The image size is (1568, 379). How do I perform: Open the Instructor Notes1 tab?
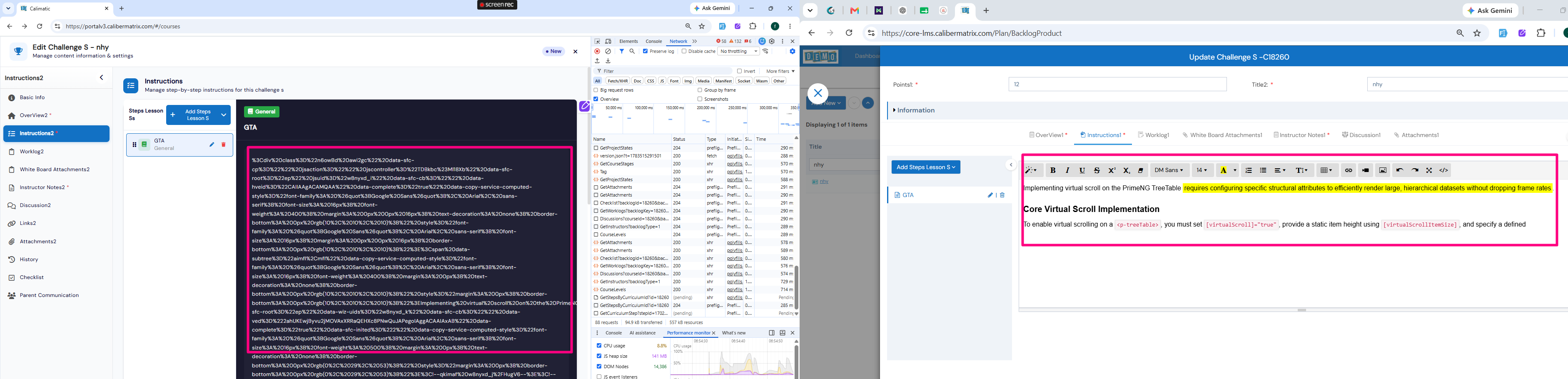[1301, 135]
